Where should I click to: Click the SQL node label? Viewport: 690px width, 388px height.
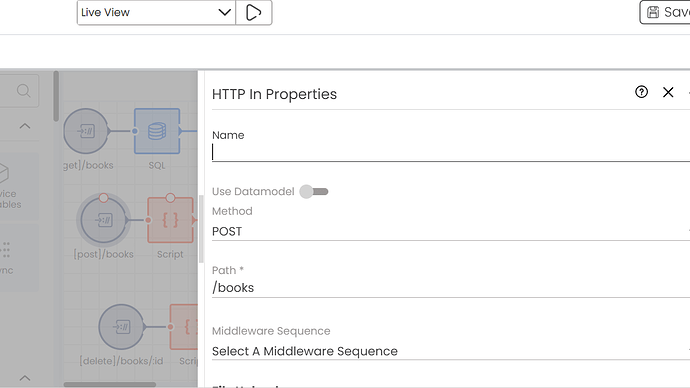coord(157,165)
